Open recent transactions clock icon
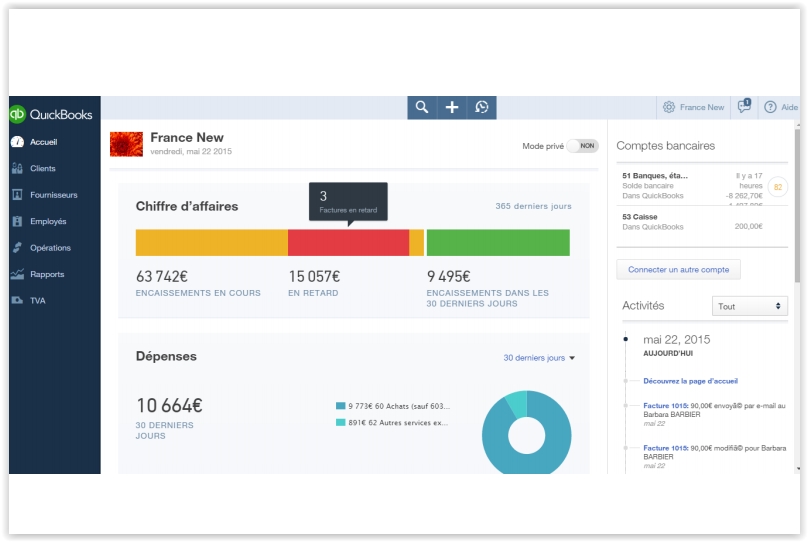 (482, 107)
